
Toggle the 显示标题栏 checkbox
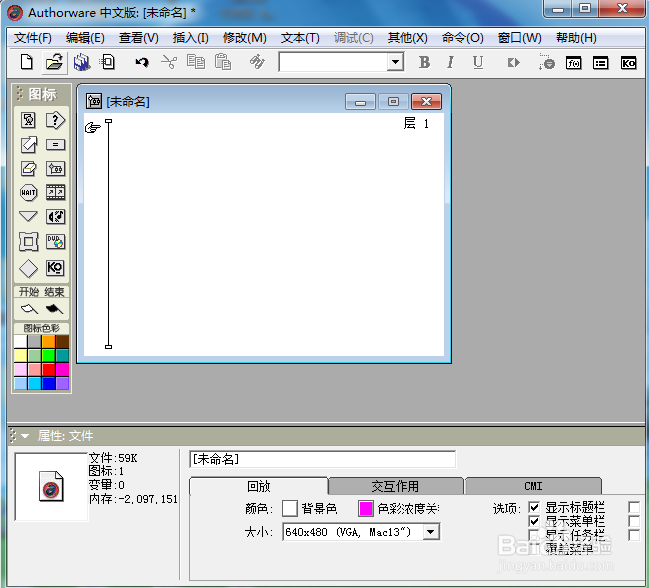[x=534, y=507]
